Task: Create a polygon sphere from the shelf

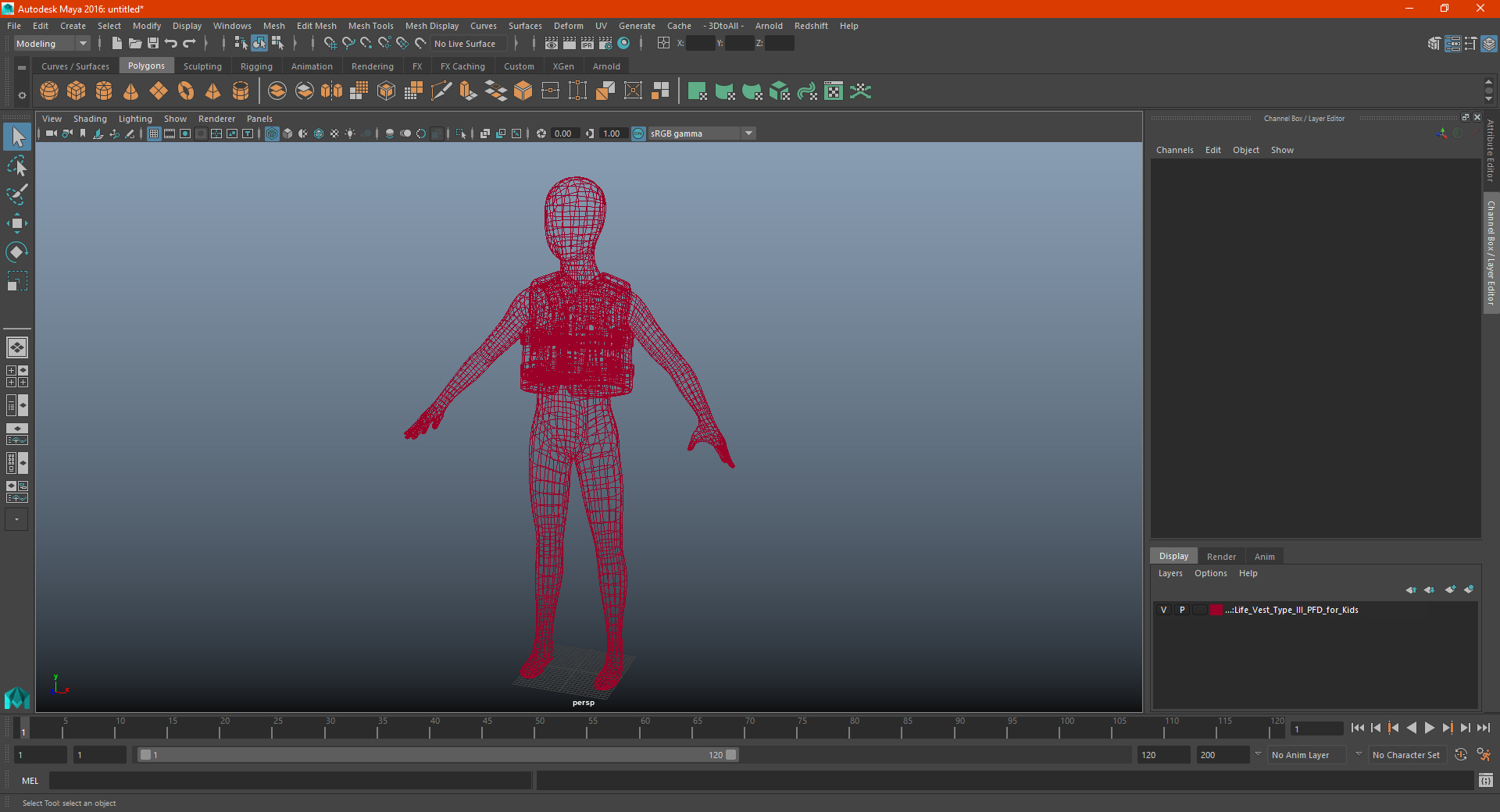Action: click(49, 91)
